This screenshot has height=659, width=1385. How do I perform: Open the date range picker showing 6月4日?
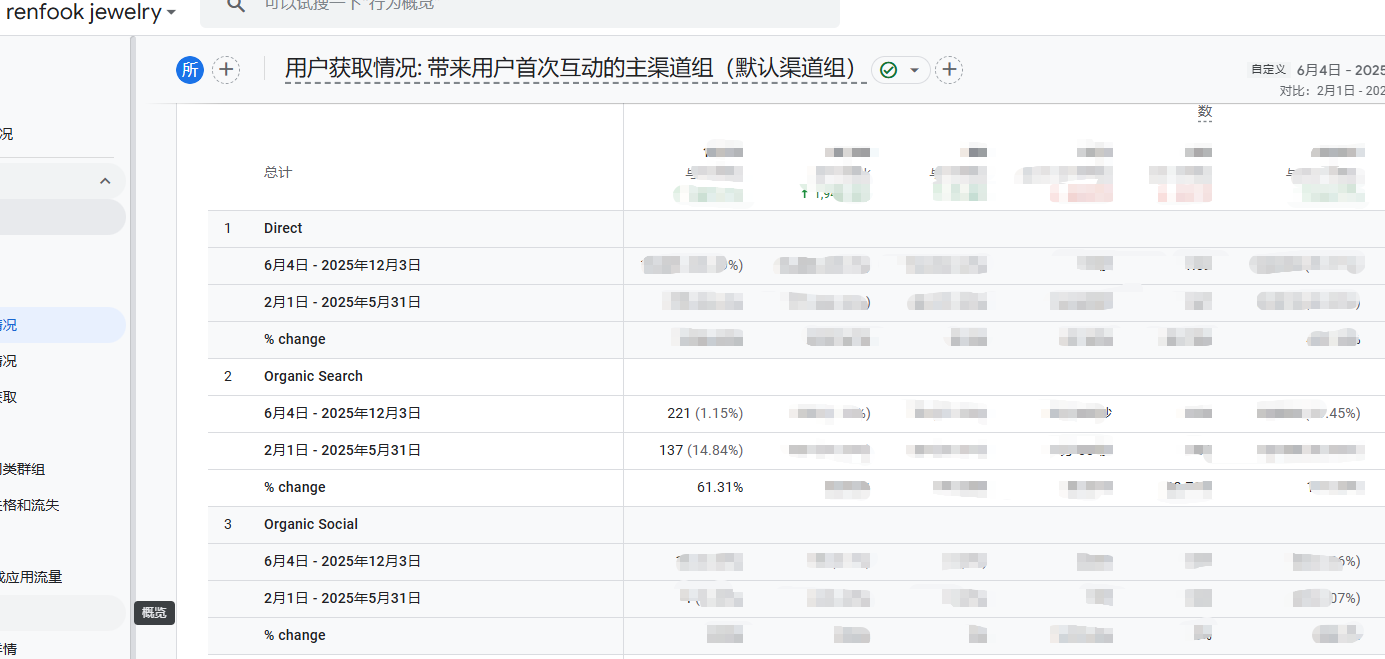point(1338,70)
